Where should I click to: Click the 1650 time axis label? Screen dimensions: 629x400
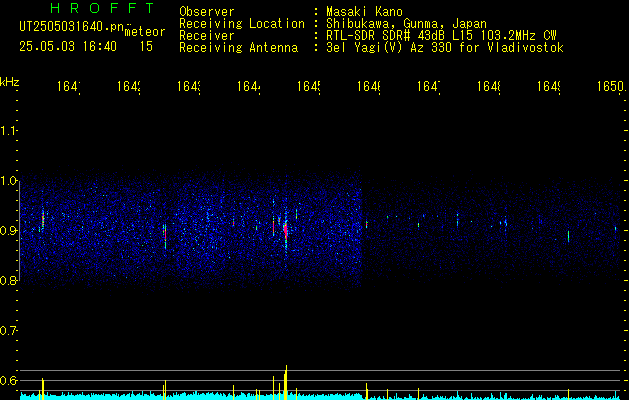point(611,86)
